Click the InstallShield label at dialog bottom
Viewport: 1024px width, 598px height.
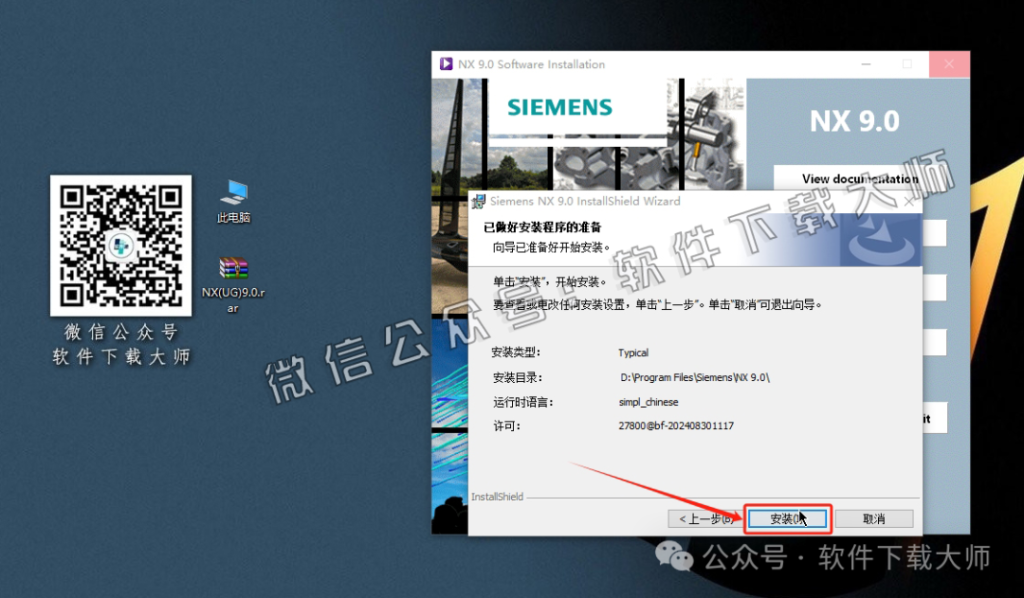click(x=497, y=496)
